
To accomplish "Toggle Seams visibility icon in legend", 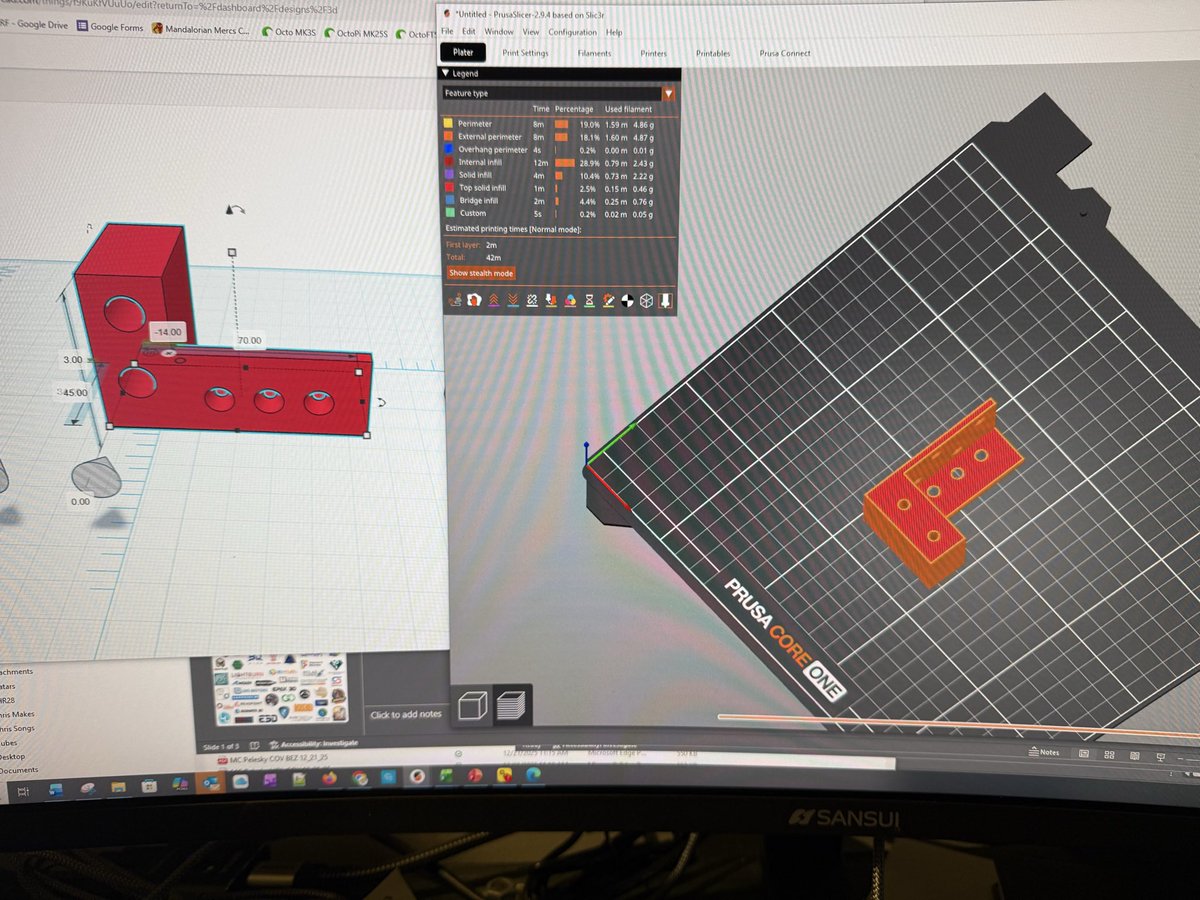I will pyautogui.click(x=532, y=300).
